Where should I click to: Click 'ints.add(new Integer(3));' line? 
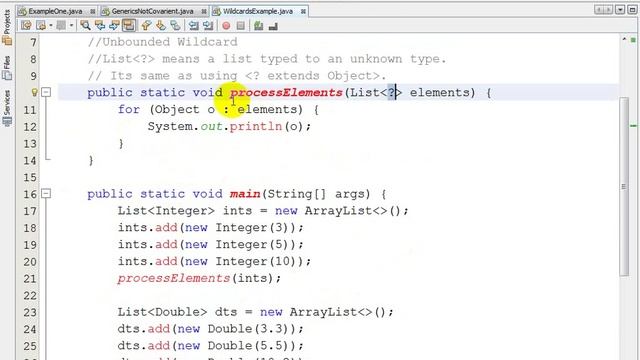(211, 228)
